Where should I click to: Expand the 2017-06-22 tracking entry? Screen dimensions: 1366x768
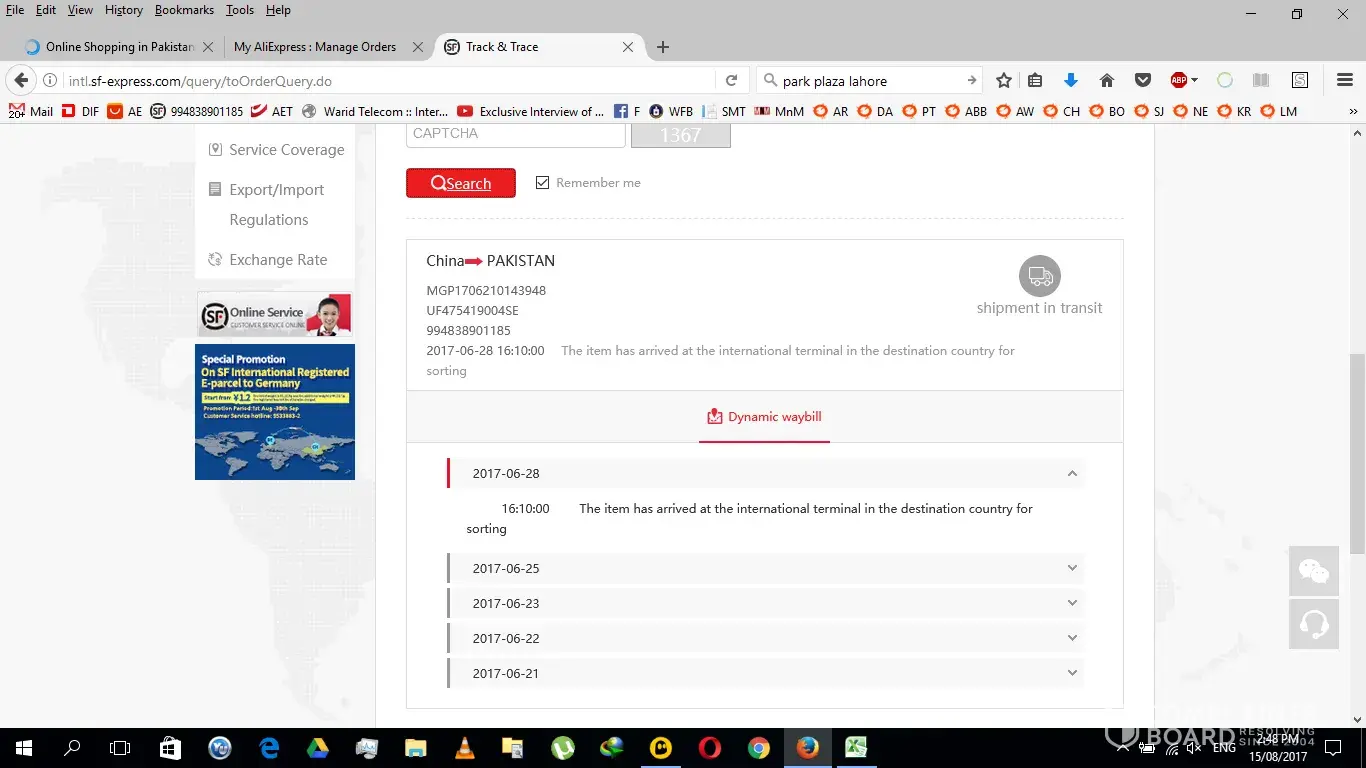coord(1072,638)
